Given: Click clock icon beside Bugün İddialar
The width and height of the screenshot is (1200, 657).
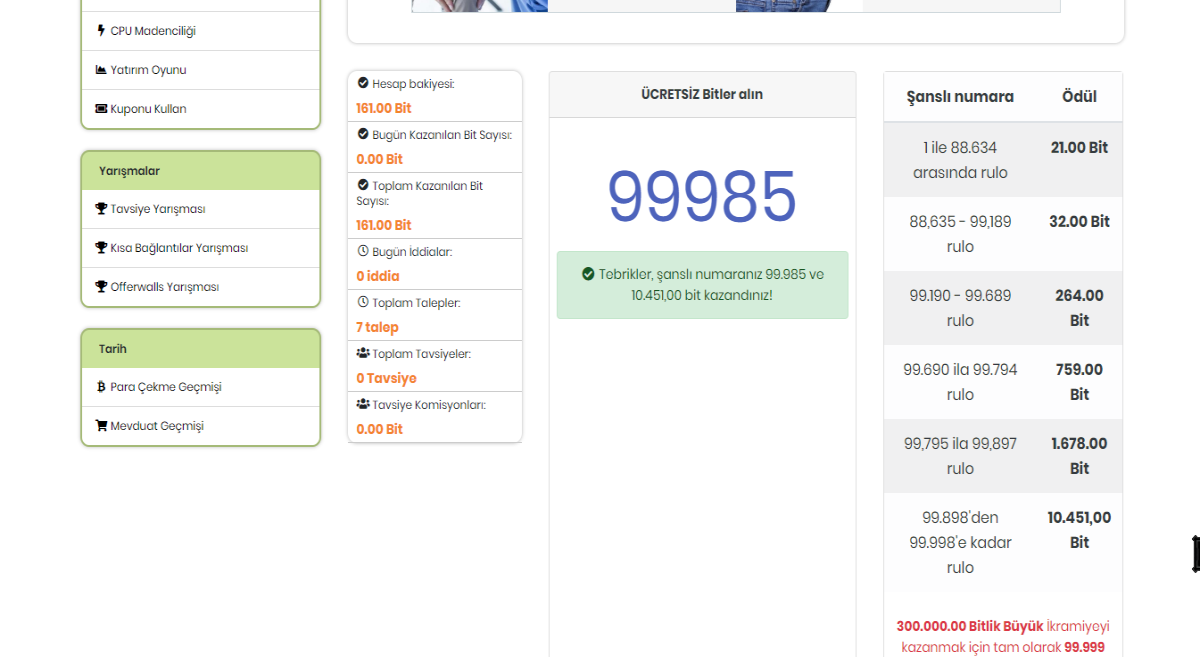Looking at the screenshot, I should coord(363,252).
